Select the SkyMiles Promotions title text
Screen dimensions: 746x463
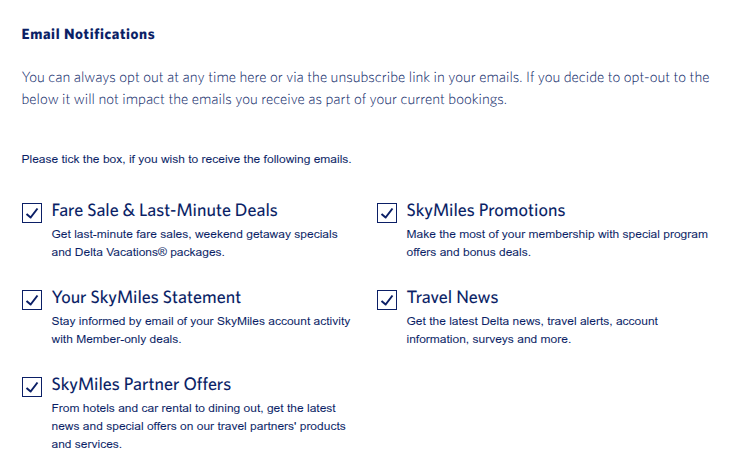[486, 210]
